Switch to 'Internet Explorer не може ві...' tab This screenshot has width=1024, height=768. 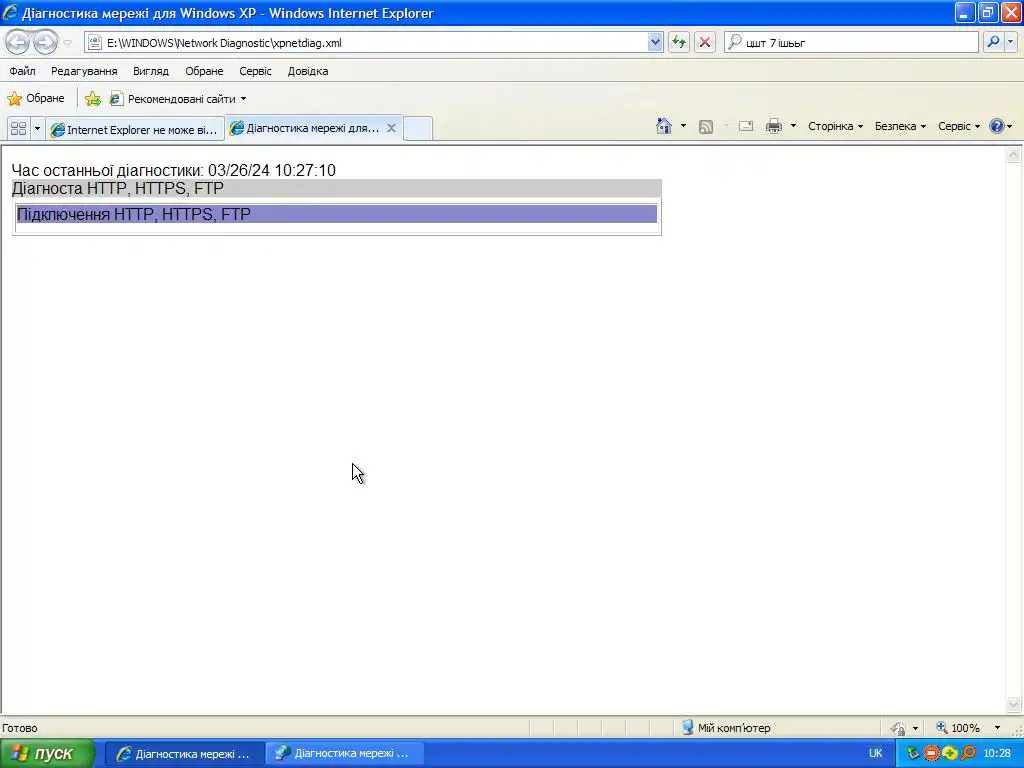click(135, 129)
